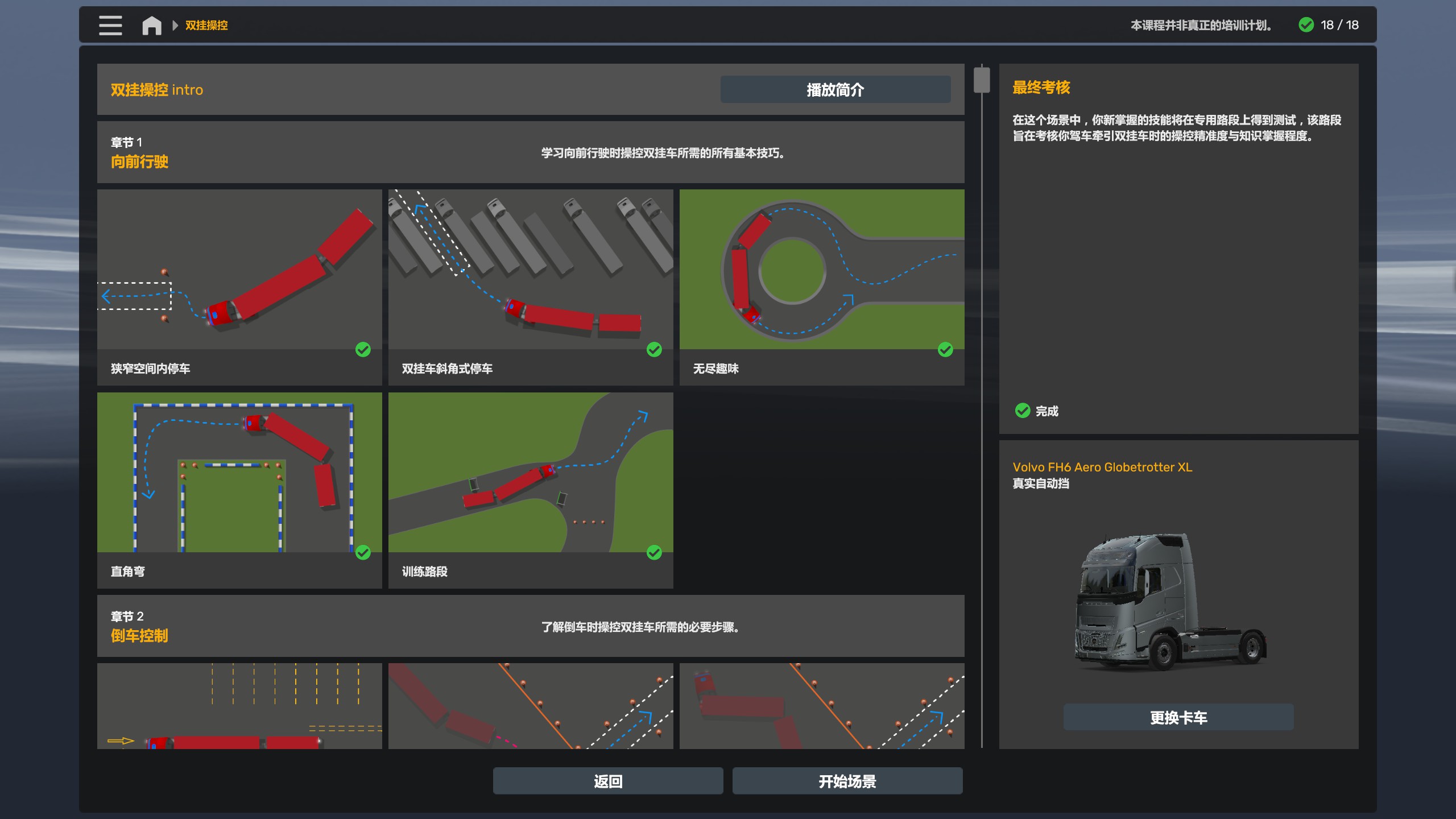Viewport: 1456px width, 819px height.
Task: Click the completion checkmark on 狭窄空间内停车
Action: tap(363, 349)
